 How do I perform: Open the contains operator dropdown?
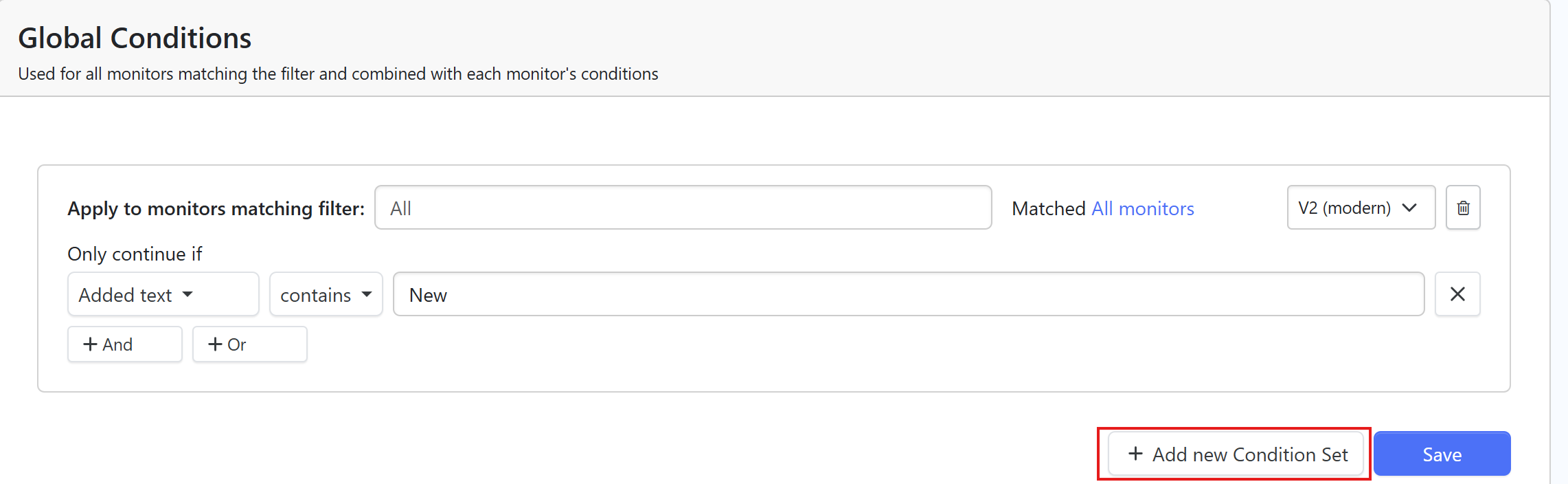[x=326, y=294]
